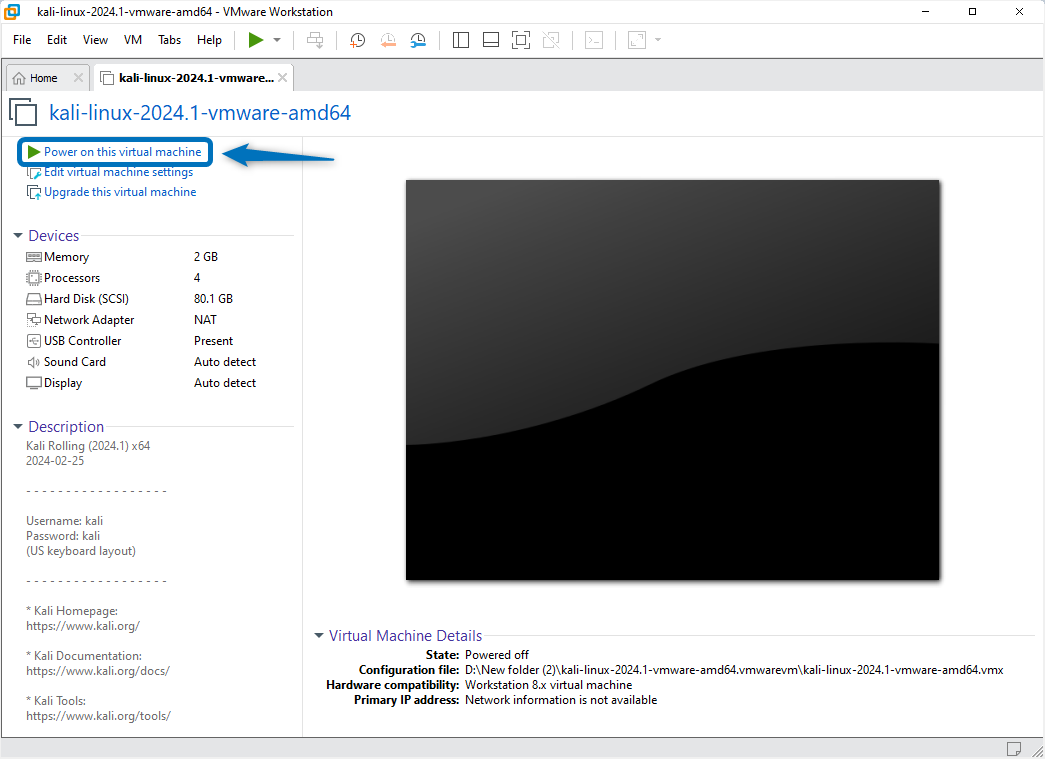Enter full screen mode via toolbar icon
Screen dimensions: 1045x759
[520, 40]
